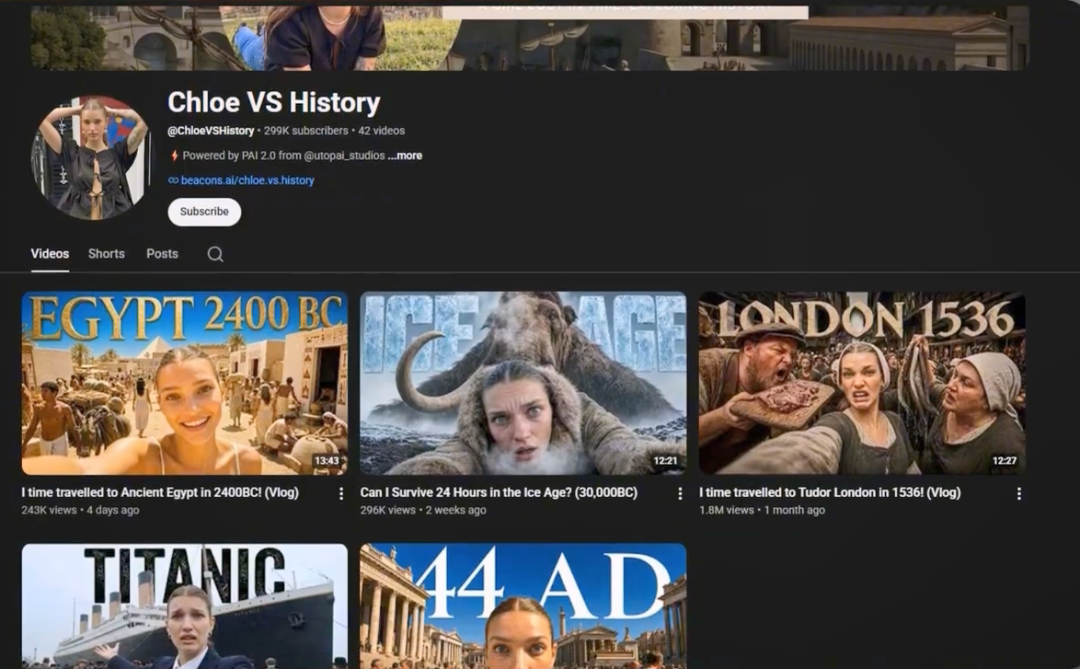Screen dimensions: 1080x669
Task: Switch to the Posts tab
Action: (162, 254)
